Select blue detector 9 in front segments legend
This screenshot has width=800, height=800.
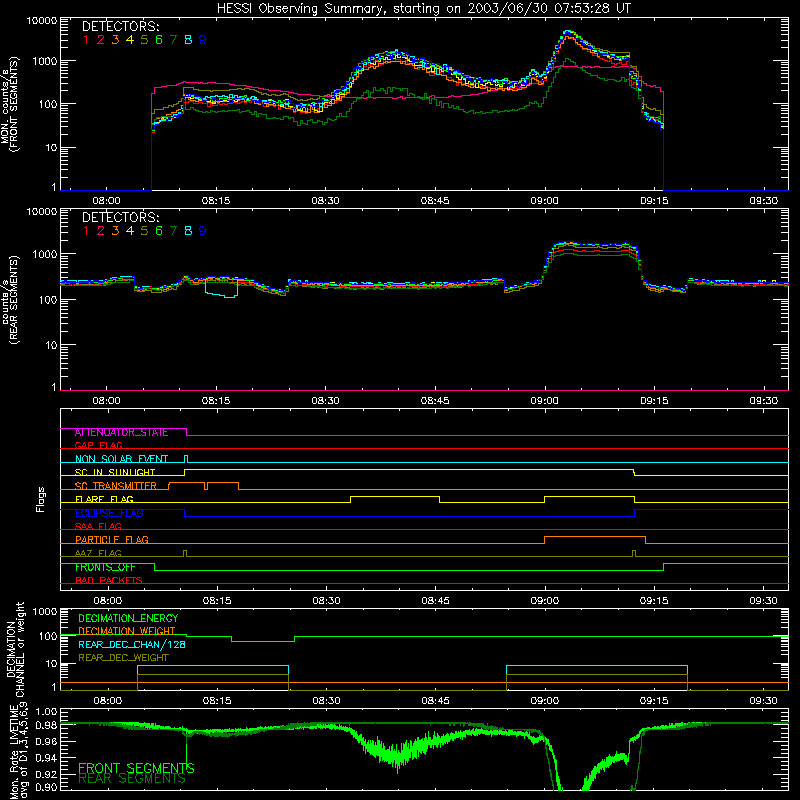(203, 40)
